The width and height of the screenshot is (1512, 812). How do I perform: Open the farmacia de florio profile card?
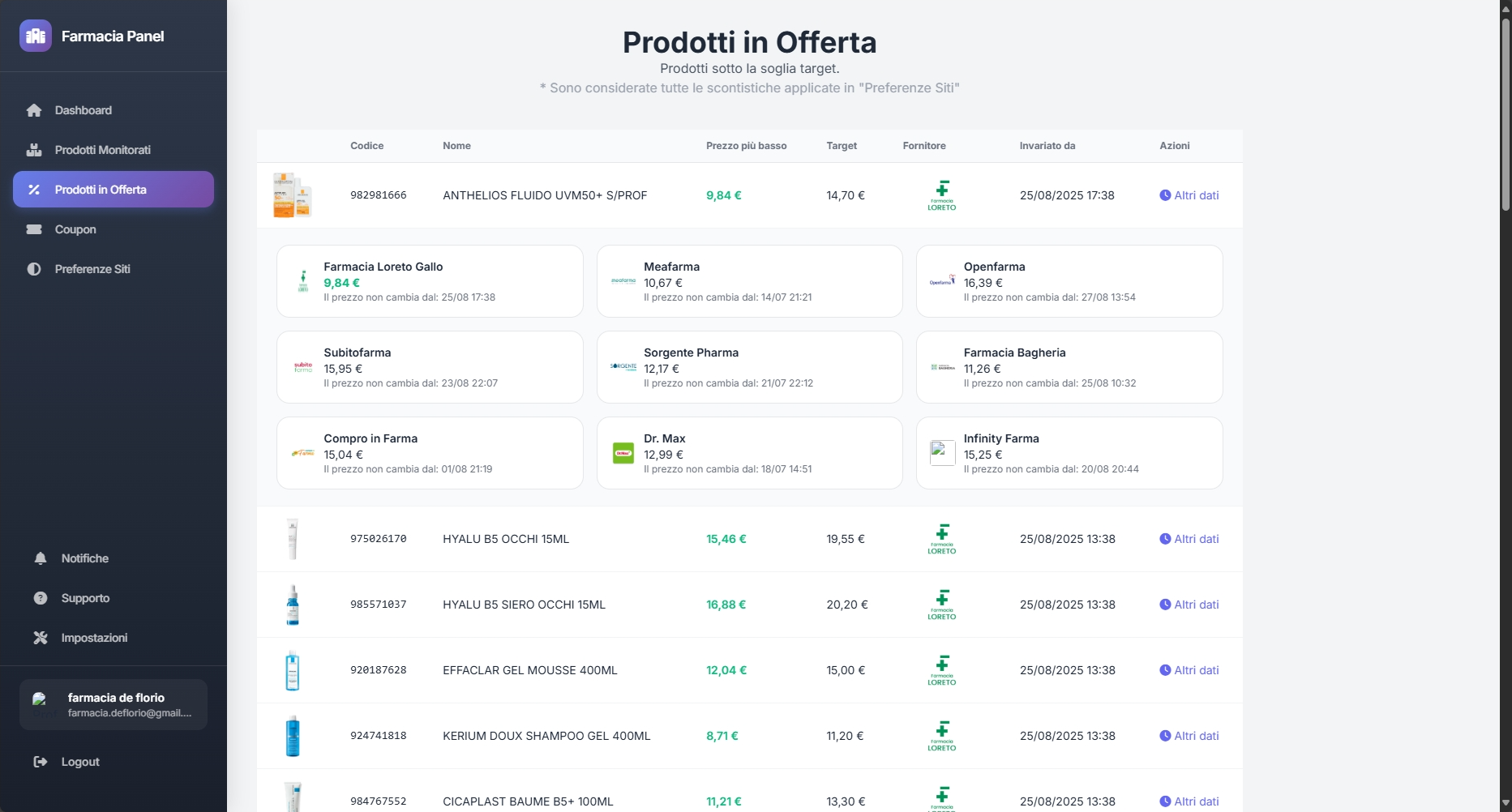pyautogui.click(x=114, y=703)
